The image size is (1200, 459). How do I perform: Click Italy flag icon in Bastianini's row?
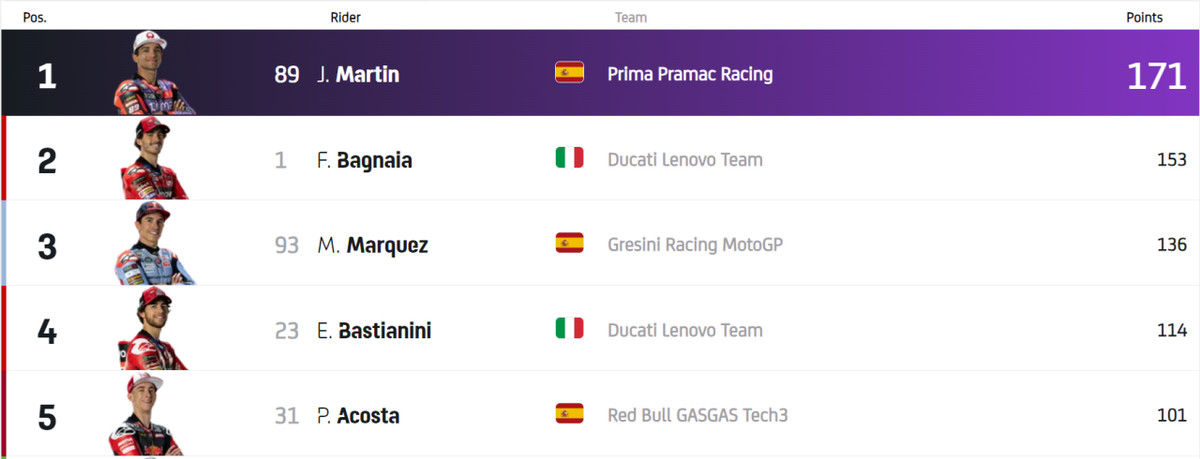tap(569, 329)
